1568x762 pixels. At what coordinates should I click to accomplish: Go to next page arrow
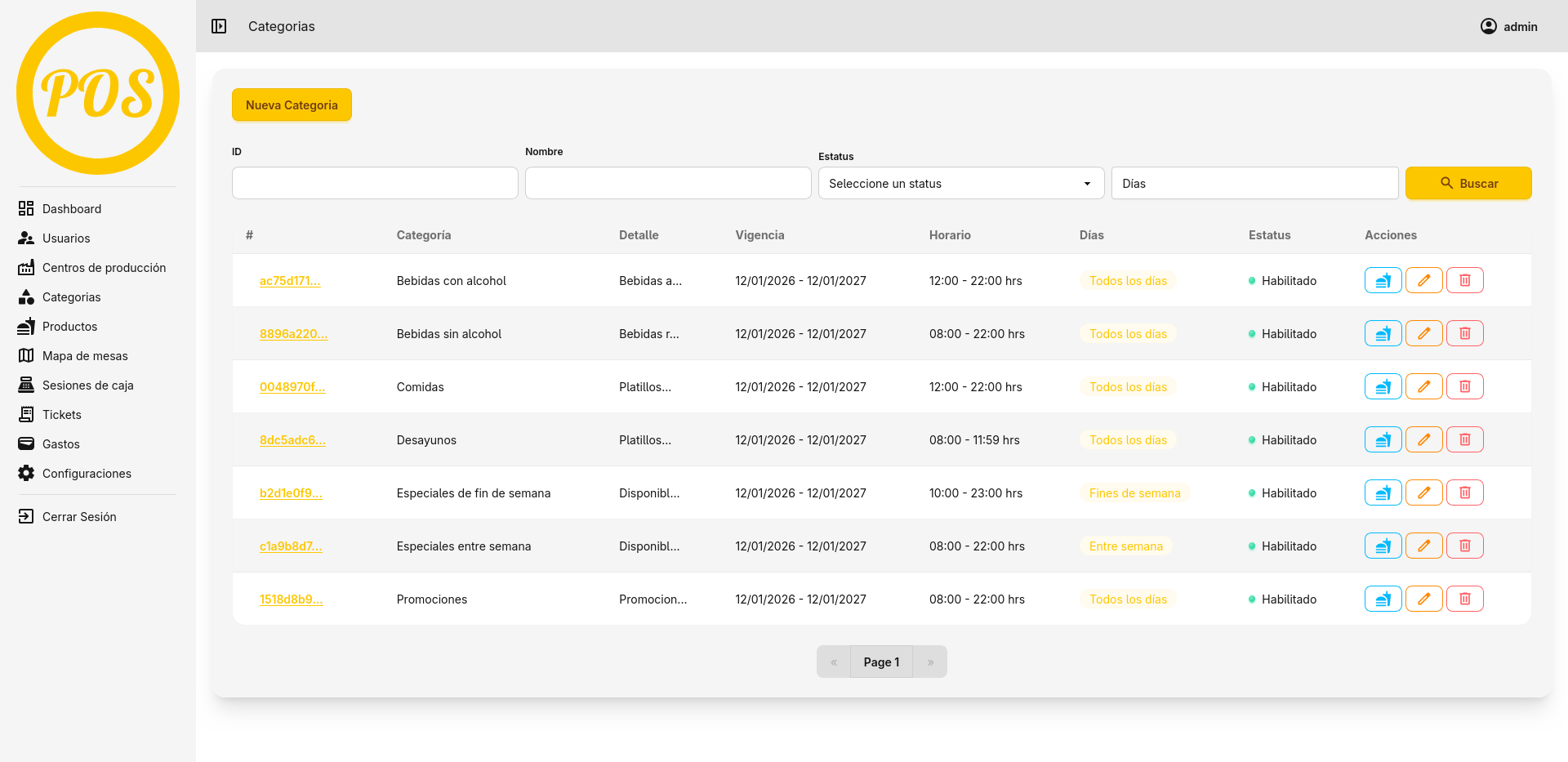930,662
